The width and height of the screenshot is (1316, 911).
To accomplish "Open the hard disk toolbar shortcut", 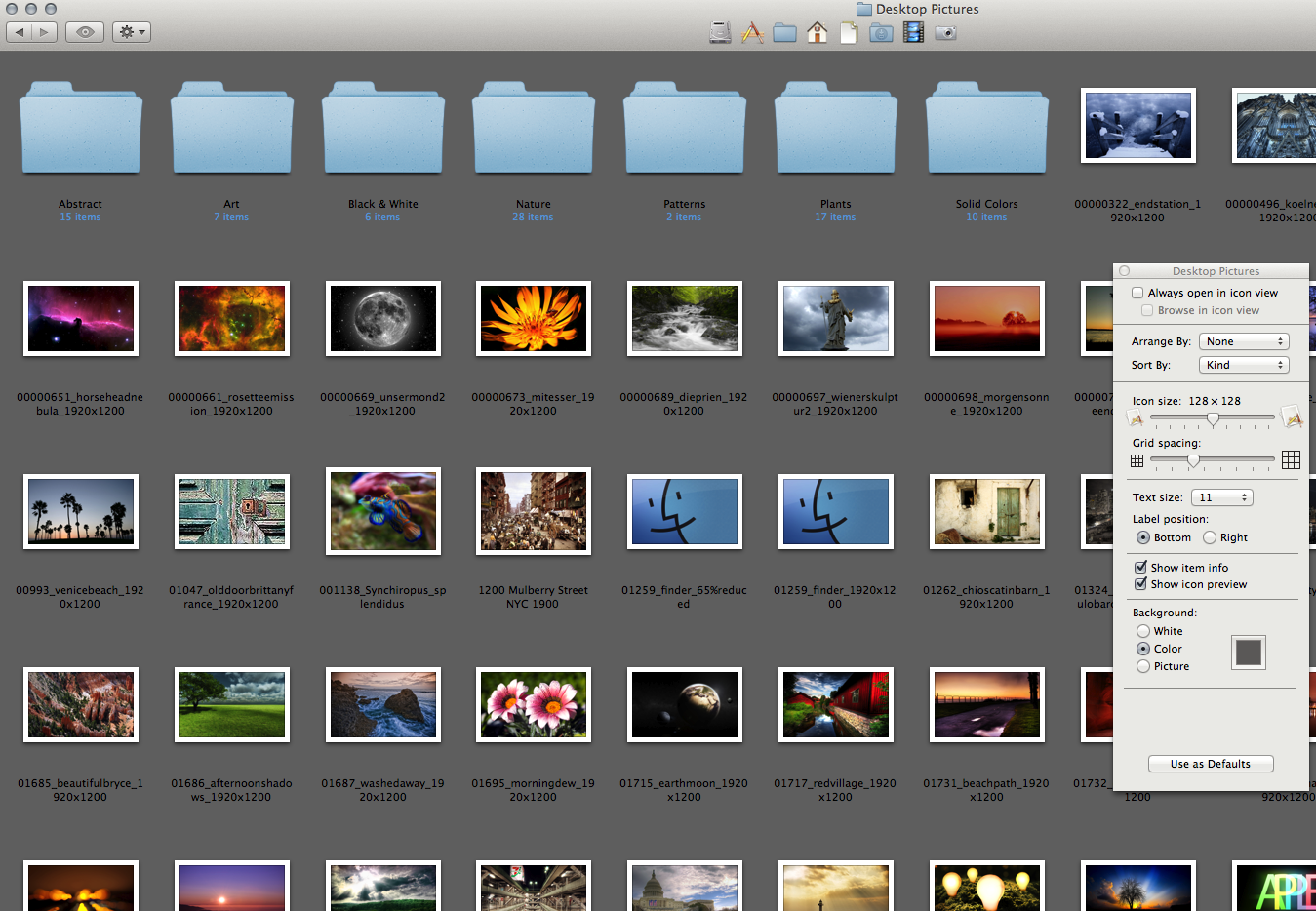I will tap(720, 33).
